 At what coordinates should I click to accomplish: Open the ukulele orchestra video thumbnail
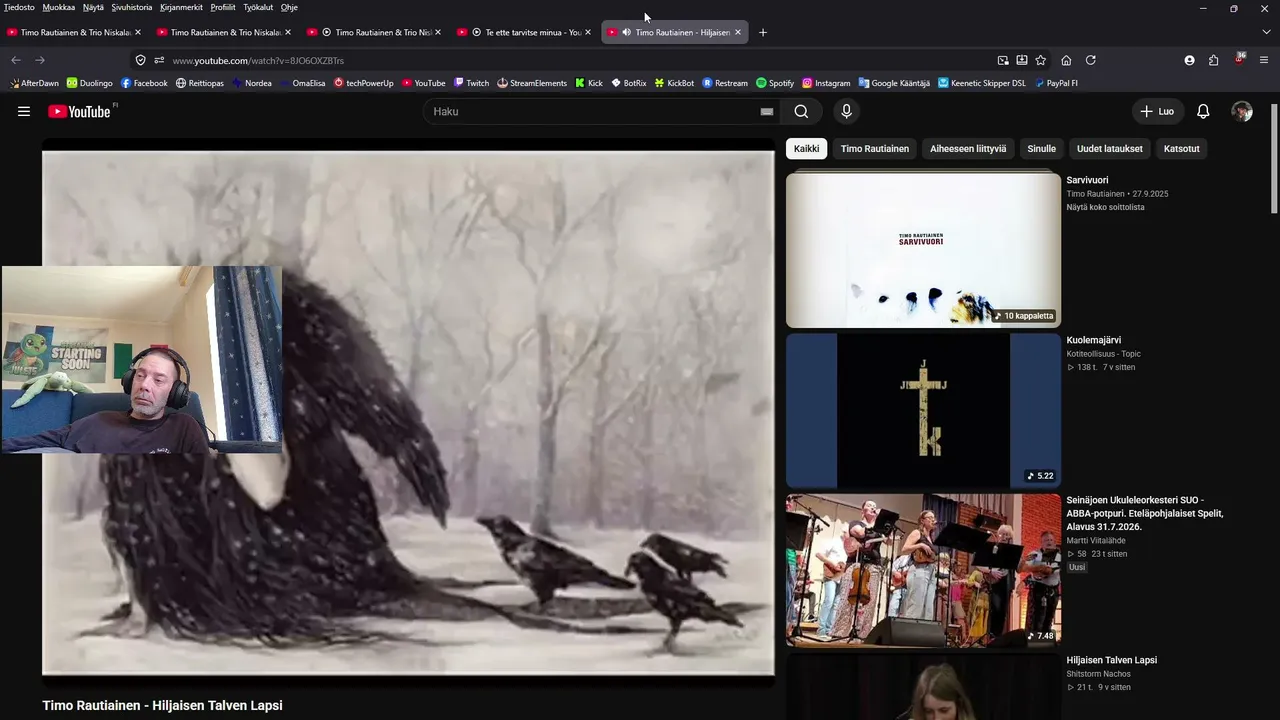click(x=923, y=570)
